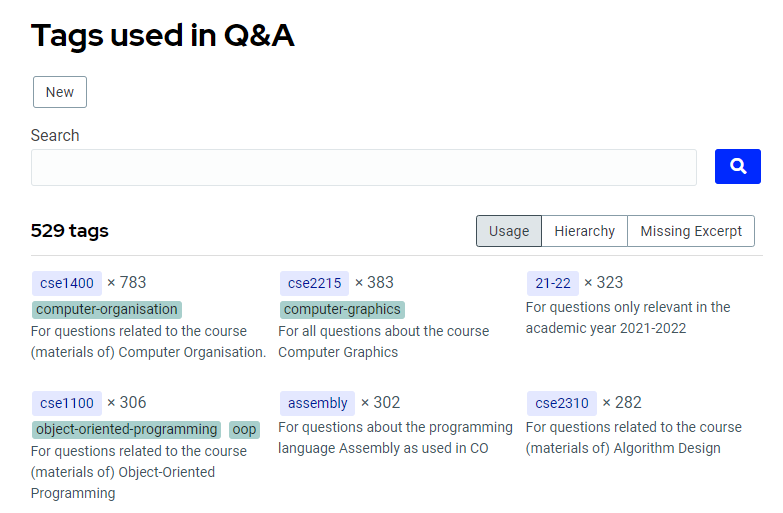This screenshot has width=783, height=513.
Task: Switch to the Hierarchy view tab
Action: [x=584, y=231]
